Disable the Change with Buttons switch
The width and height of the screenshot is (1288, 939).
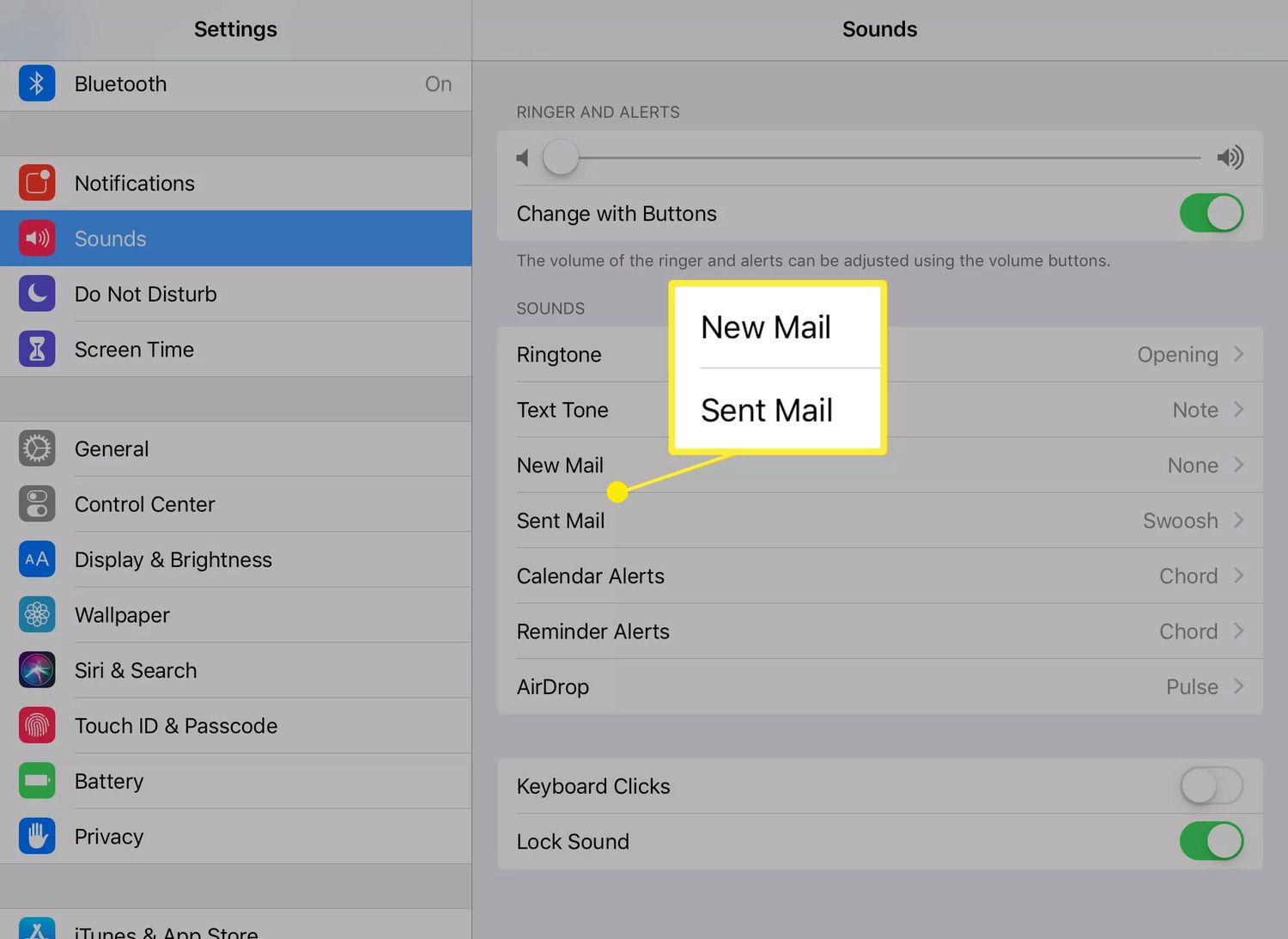pos(1211,213)
